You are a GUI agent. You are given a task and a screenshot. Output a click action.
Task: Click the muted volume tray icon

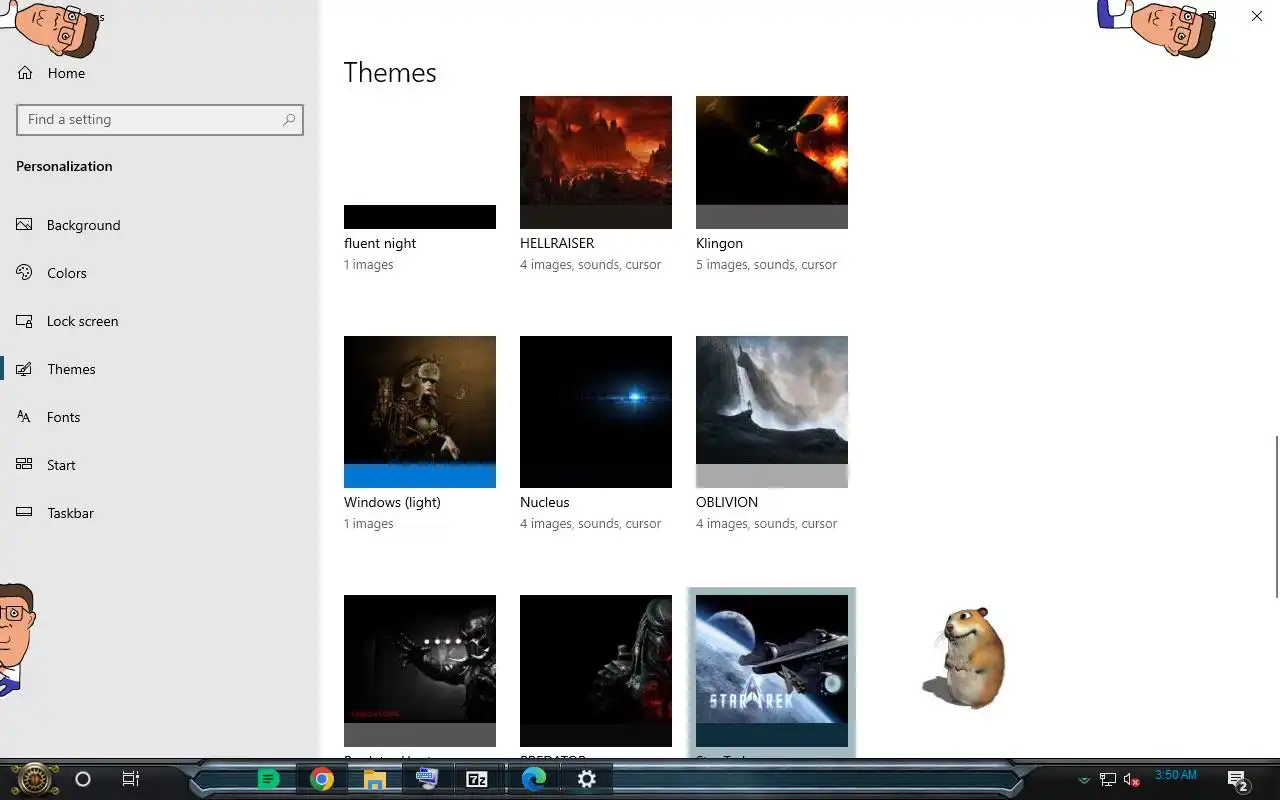[x=1132, y=780]
